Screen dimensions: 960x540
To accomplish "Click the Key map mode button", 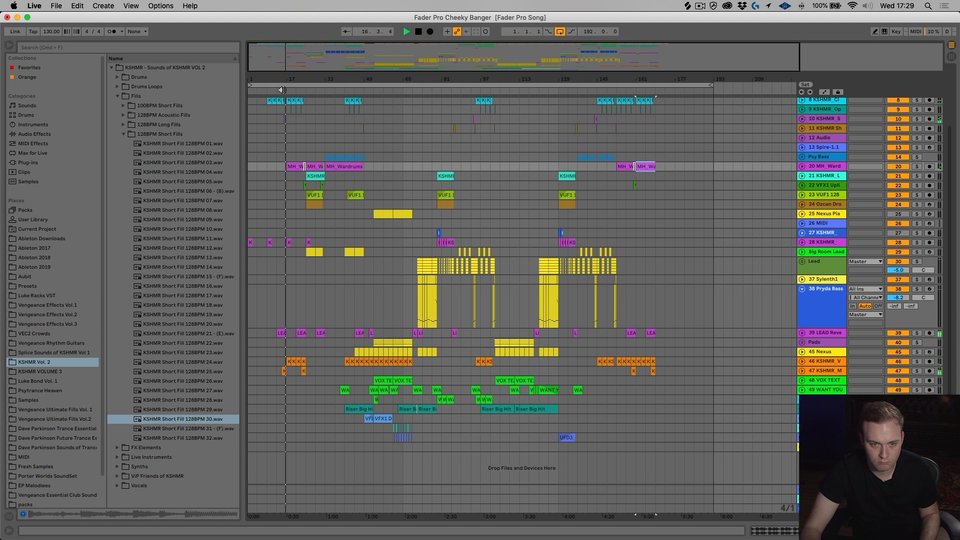I will pyautogui.click(x=896, y=31).
